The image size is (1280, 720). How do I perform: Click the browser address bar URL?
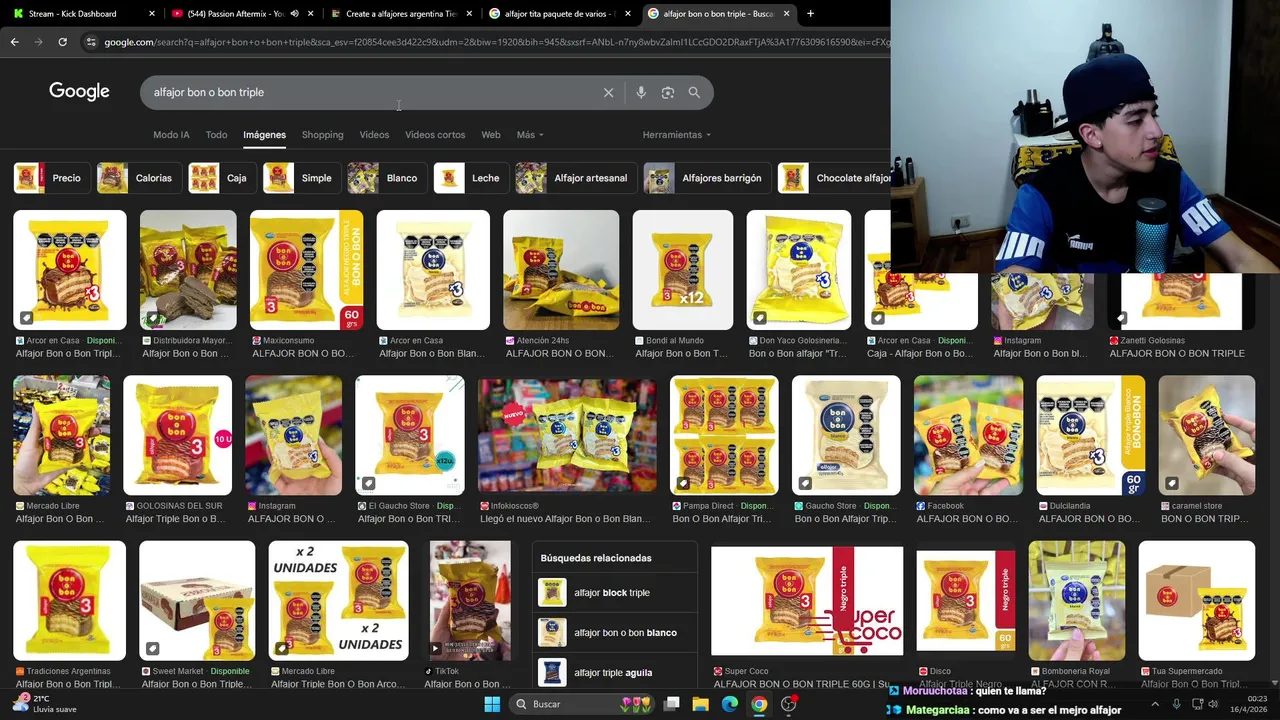pyautogui.click(x=495, y=42)
